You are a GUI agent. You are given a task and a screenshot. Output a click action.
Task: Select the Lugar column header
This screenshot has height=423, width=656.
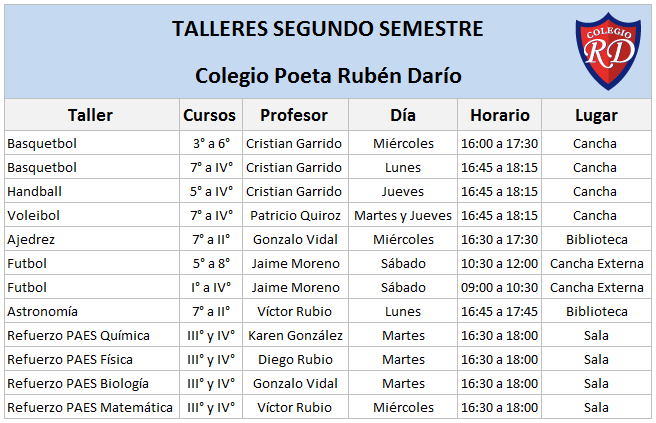click(x=595, y=115)
